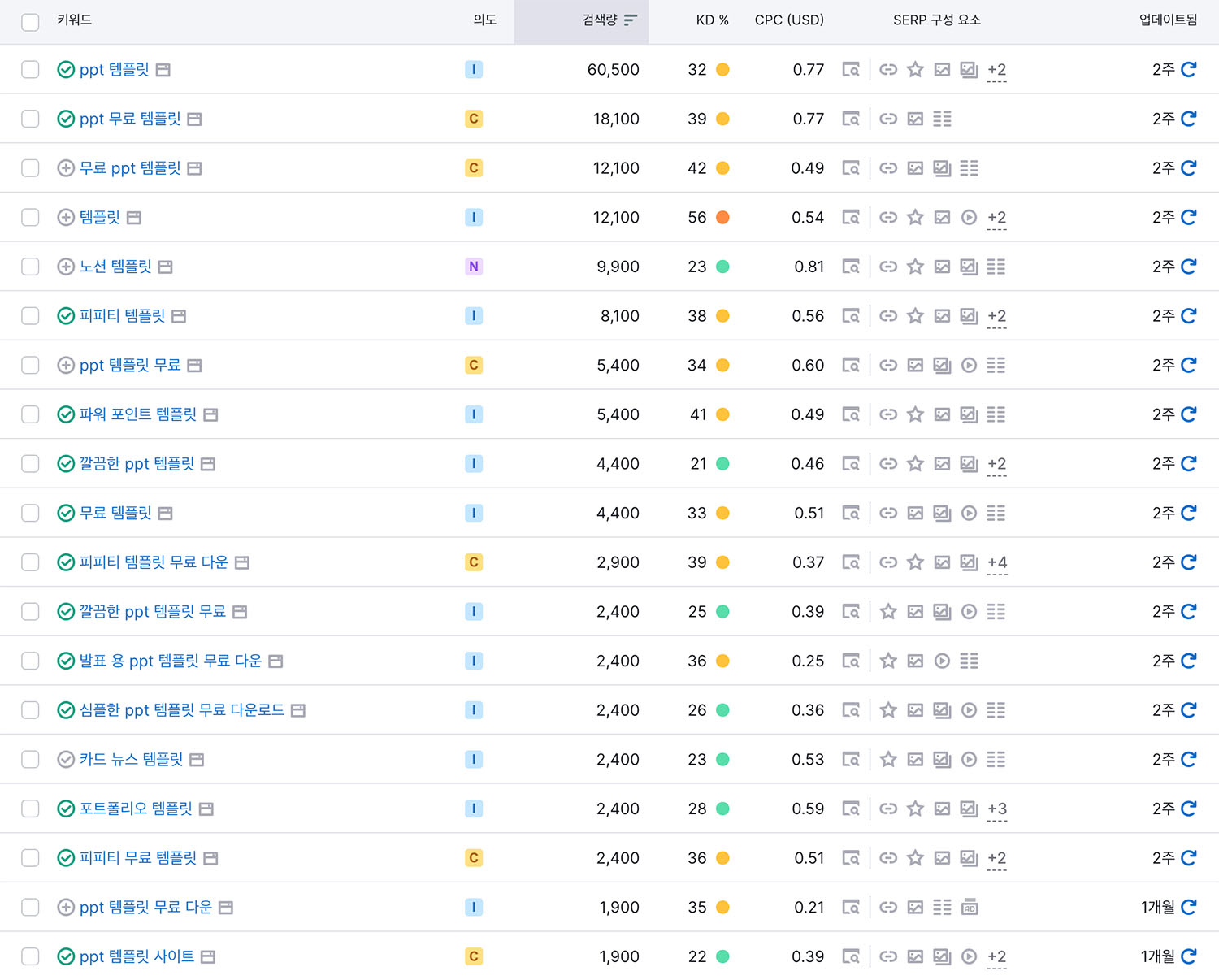The height and width of the screenshot is (980, 1219).
Task: Open keyword link '무료 템플릿'
Action: (115, 514)
